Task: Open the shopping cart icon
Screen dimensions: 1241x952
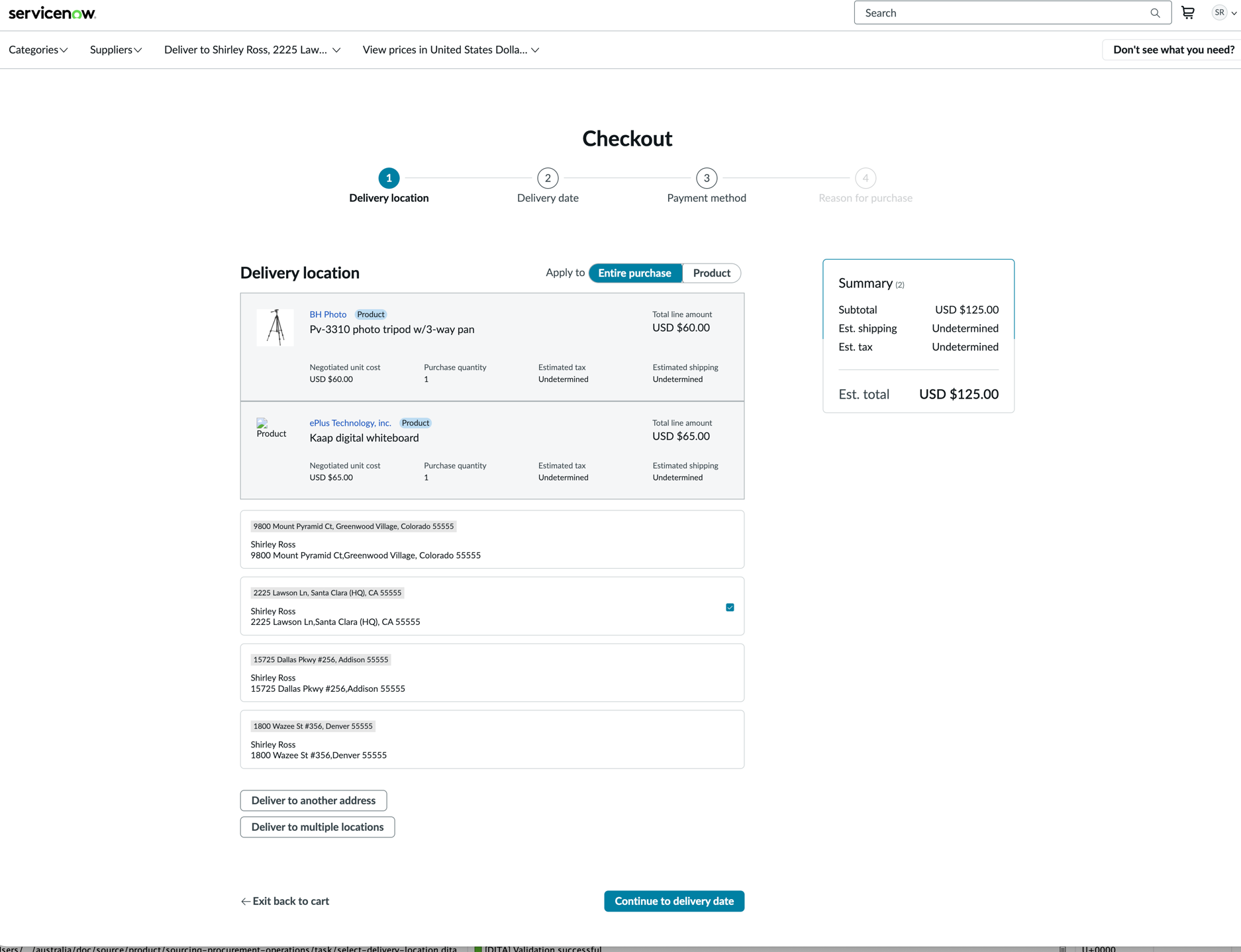Action: click(x=1188, y=13)
